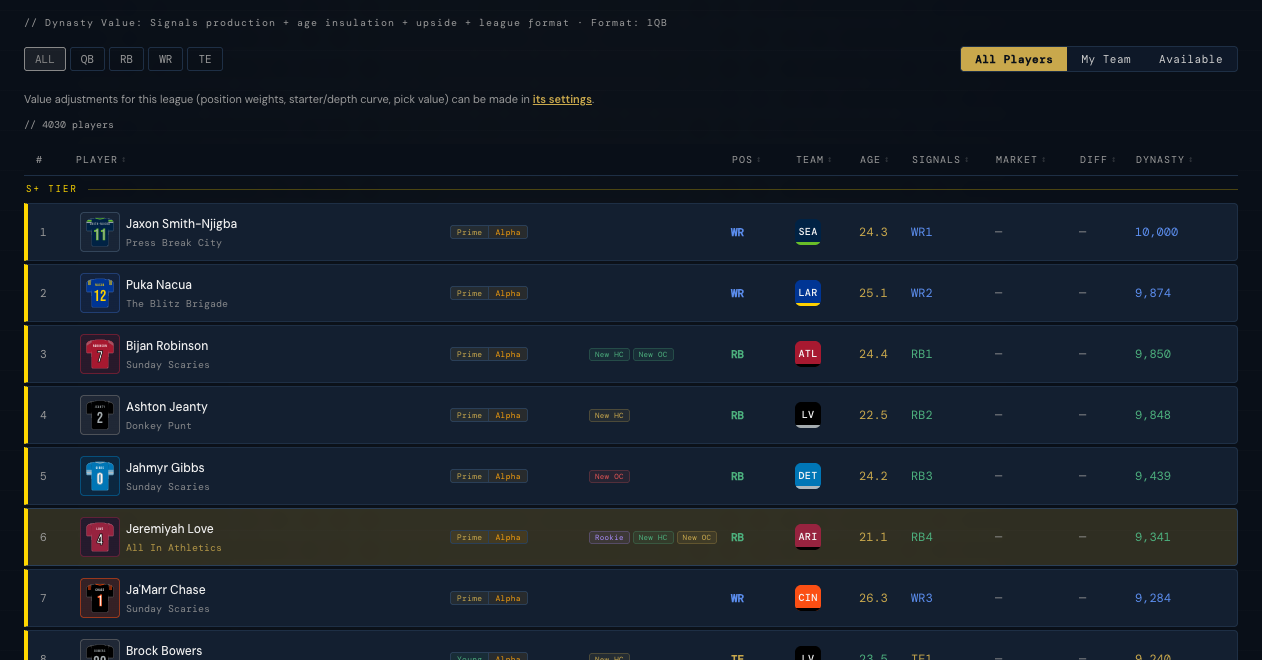Open Bijan Robinson's jersey avatar
Viewport: 1262px width, 660px height.
[100, 354]
